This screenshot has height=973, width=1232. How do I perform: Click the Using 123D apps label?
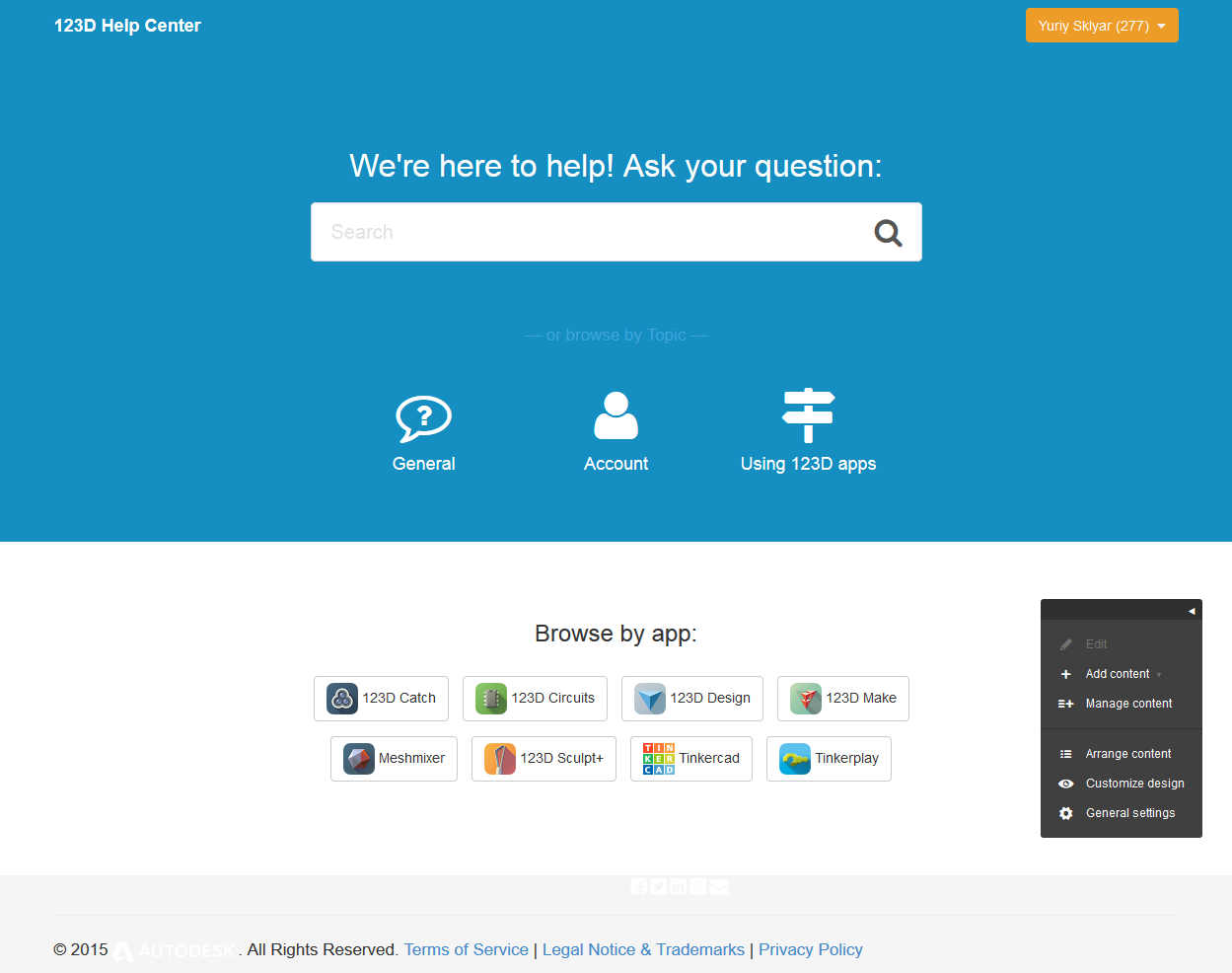(809, 464)
